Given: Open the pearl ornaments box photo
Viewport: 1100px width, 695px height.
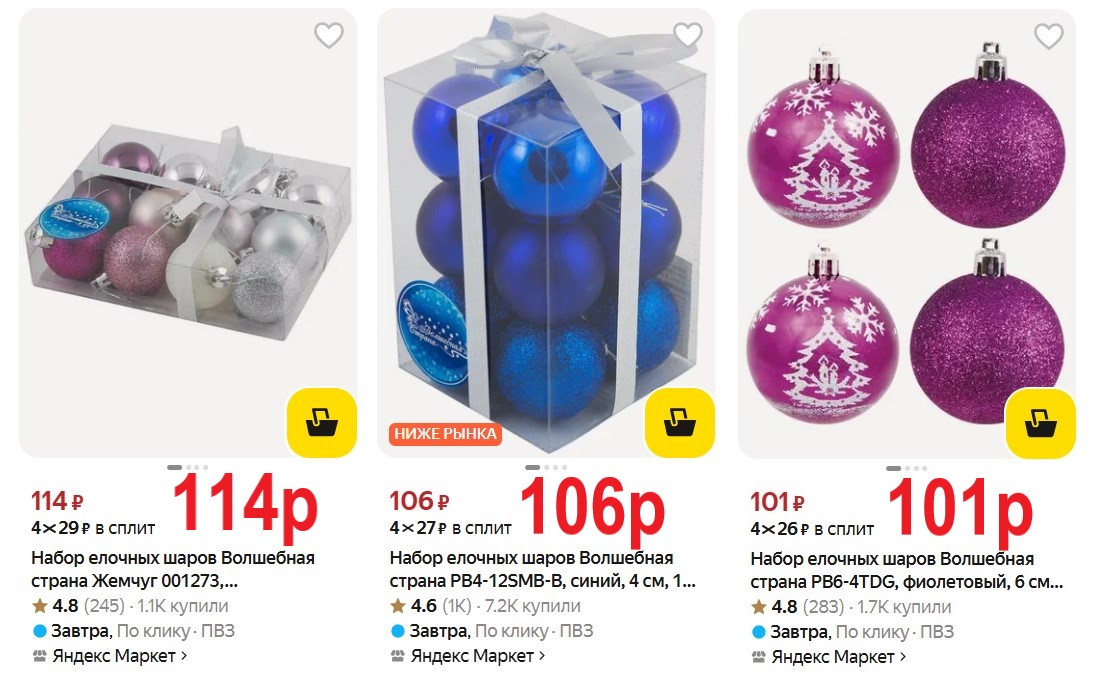Looking at the screenshot, I should tap(187, 233).
